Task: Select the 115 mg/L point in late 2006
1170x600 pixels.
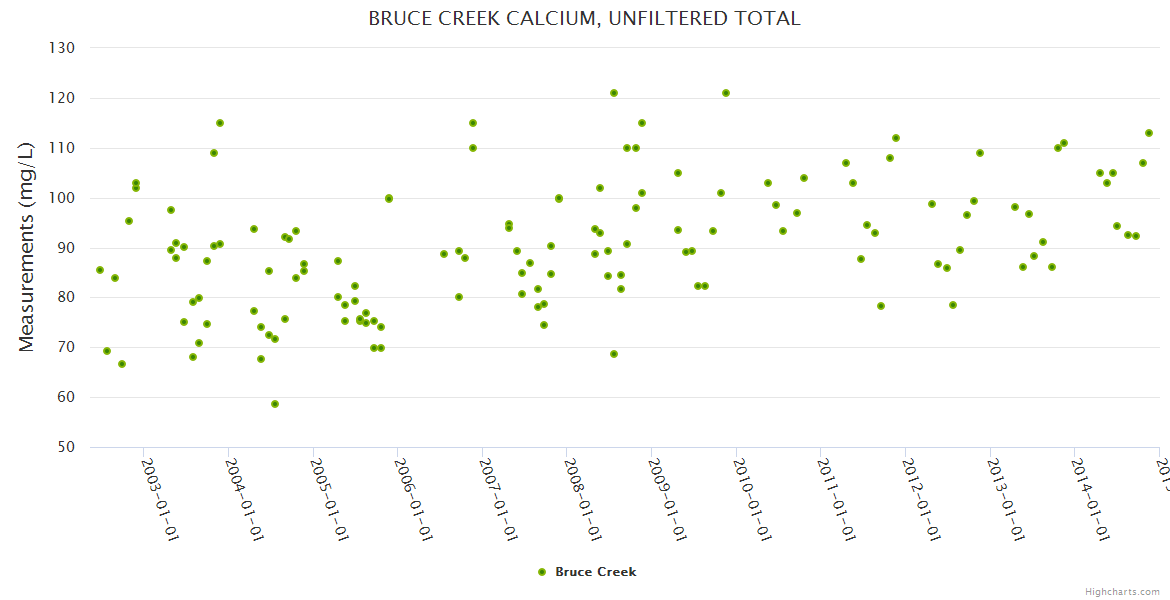Action: [x=473, y=123]
